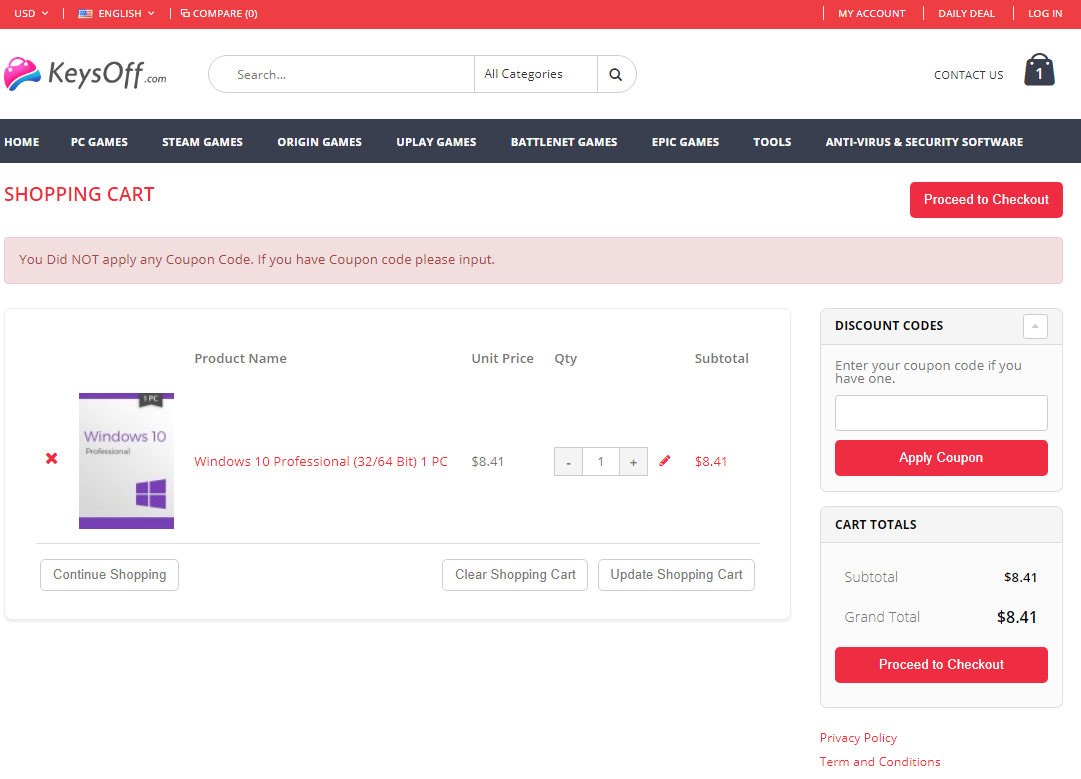Open Uplay Games menu
This screenshot has height=779, width=1081.
[x=436, y=142]
